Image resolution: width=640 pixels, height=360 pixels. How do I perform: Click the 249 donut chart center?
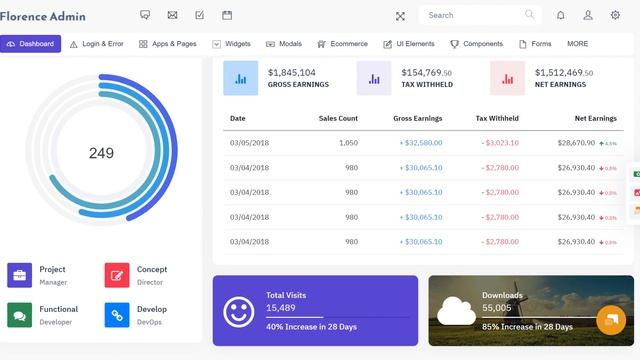(x=101, y=153)
